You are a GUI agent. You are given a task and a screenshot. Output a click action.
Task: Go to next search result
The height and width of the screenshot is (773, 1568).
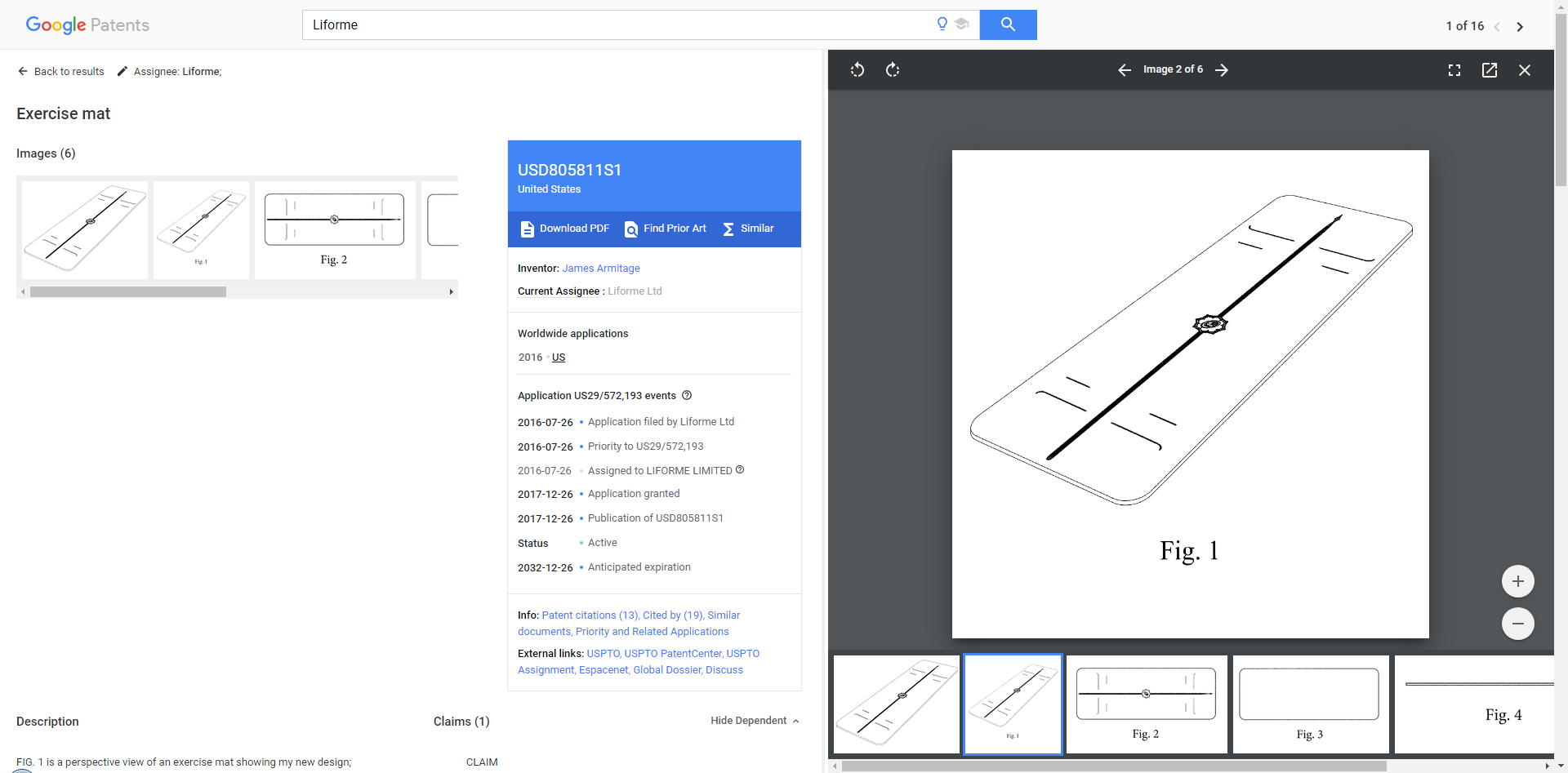(x=1520, y=27)
